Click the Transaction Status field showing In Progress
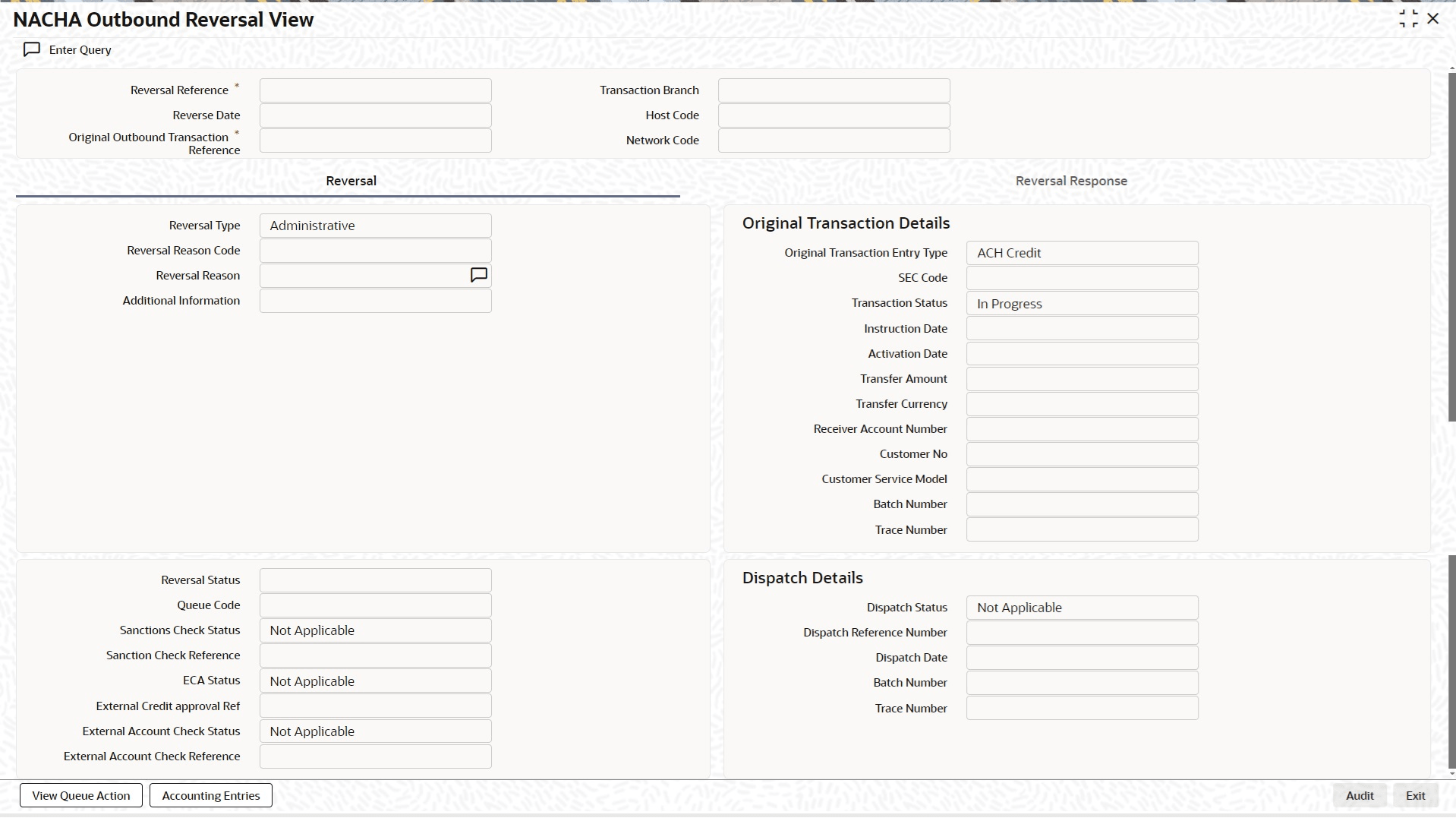The height and width of the screenshot is (818, 1456). [x=1083, y=303]
